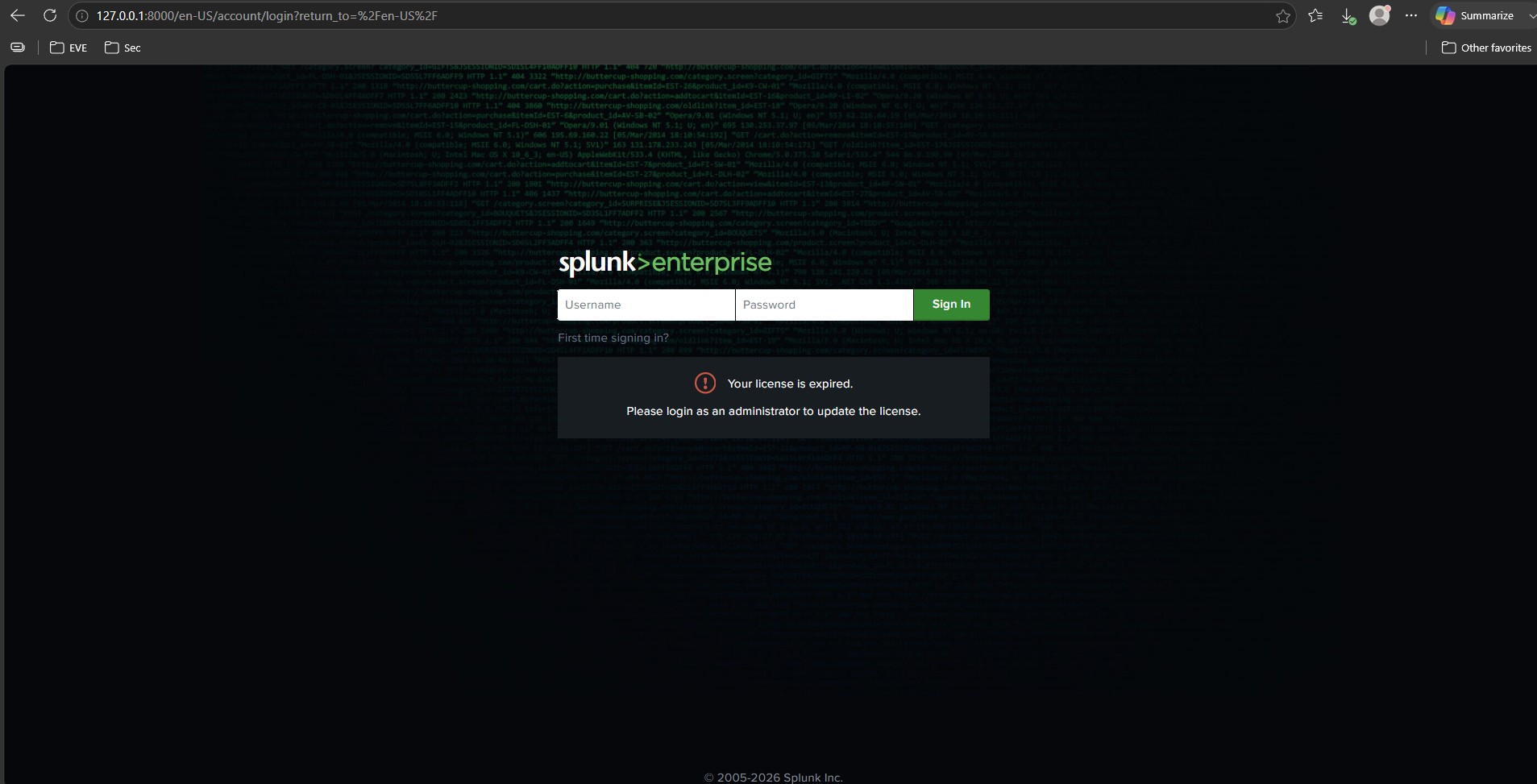Open the browser profile avatar
1537x784 pixels.
pyautogui.click(x=1380, y=15)
